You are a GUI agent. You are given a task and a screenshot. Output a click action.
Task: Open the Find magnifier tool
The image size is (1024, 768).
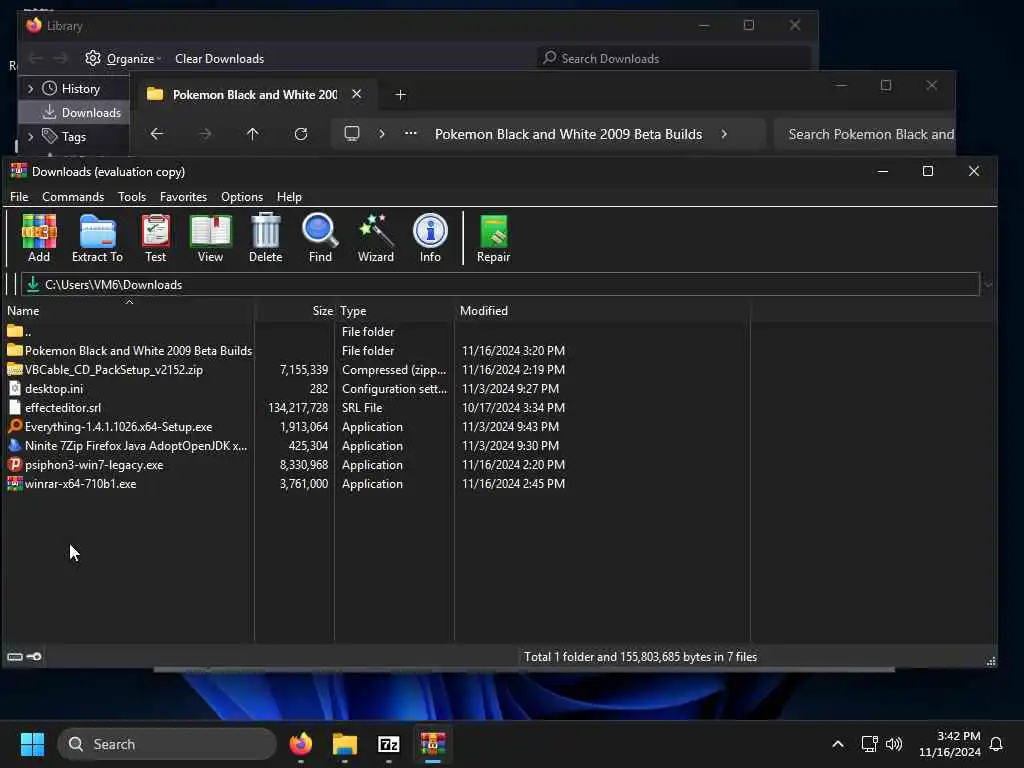(x=320, y=238)
